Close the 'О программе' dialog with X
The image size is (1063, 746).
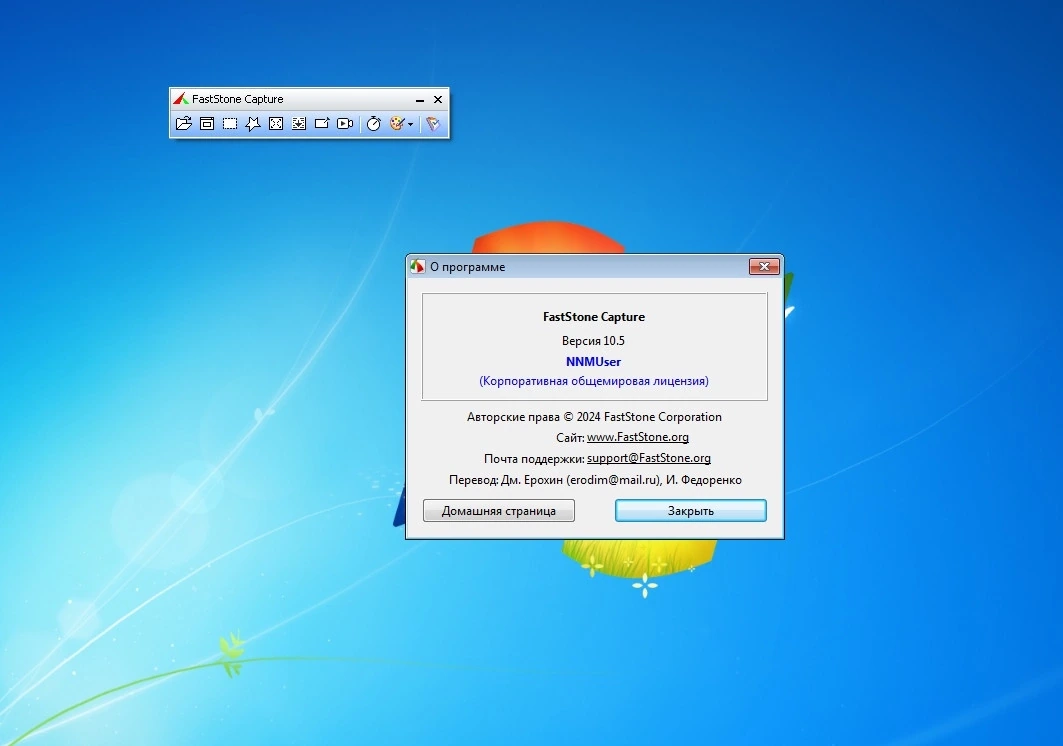764,267
